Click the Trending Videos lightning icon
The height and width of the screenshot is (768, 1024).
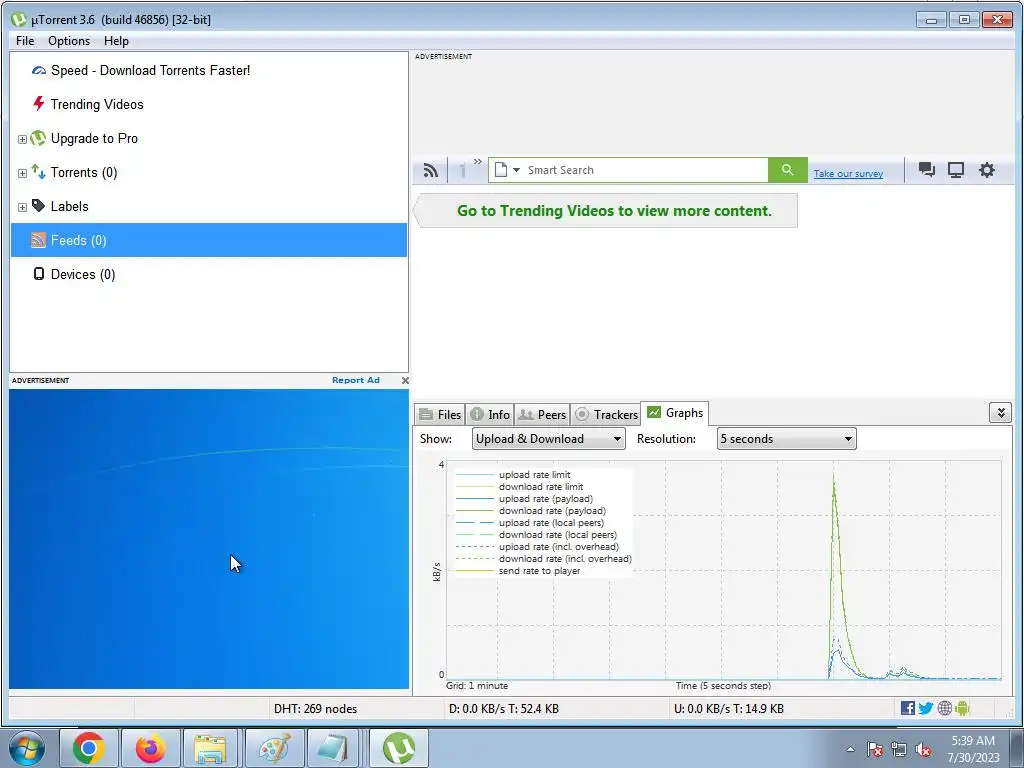pyautogui.click(x=39, y=104)
